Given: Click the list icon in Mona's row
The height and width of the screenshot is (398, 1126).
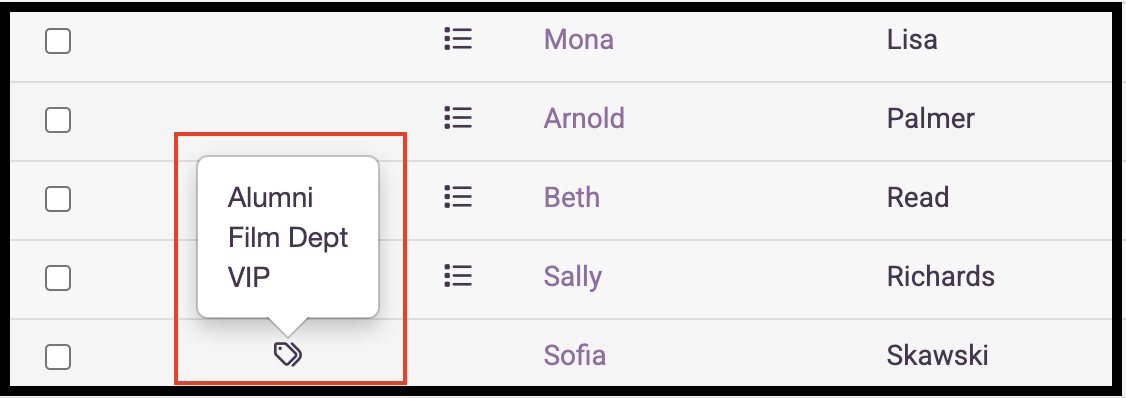Looking at the screenshot, I should point(457,39).
